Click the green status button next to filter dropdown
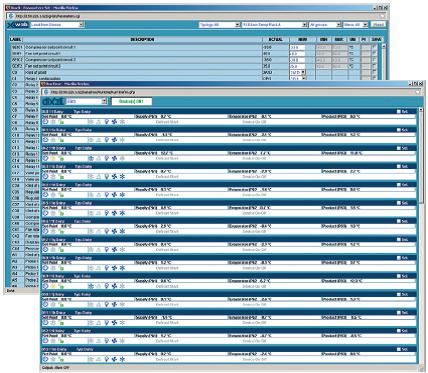 coord(131,101)
